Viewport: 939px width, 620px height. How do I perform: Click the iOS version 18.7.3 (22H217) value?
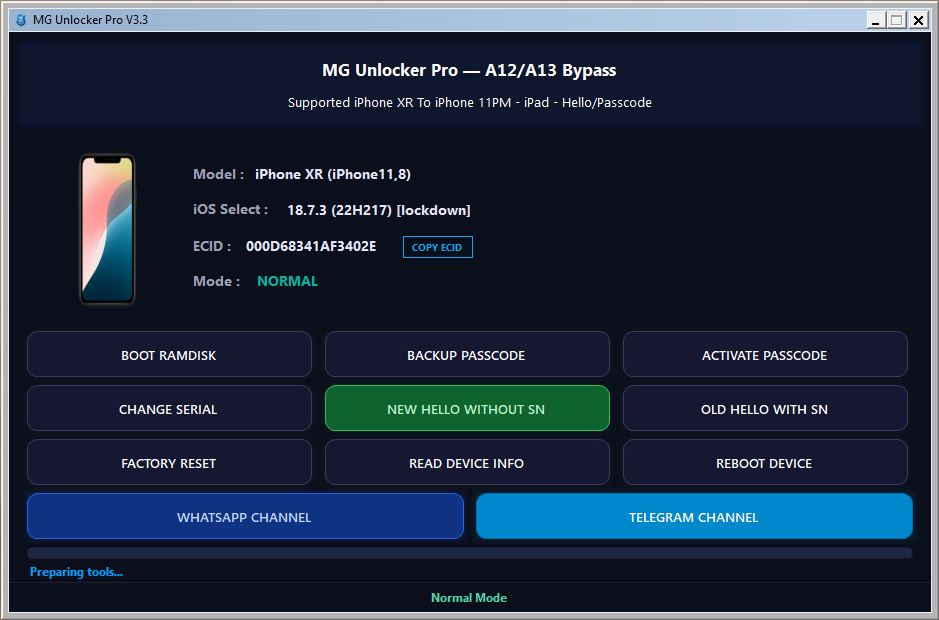[378, 210]
